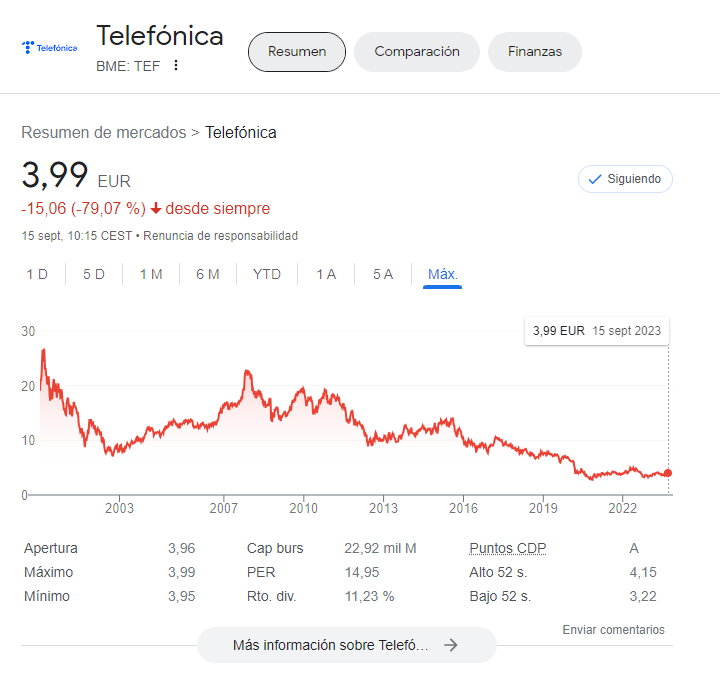This screenshot has width=720, height=697.
Task: Select the 1 D time range
Action: click(37, 275)
